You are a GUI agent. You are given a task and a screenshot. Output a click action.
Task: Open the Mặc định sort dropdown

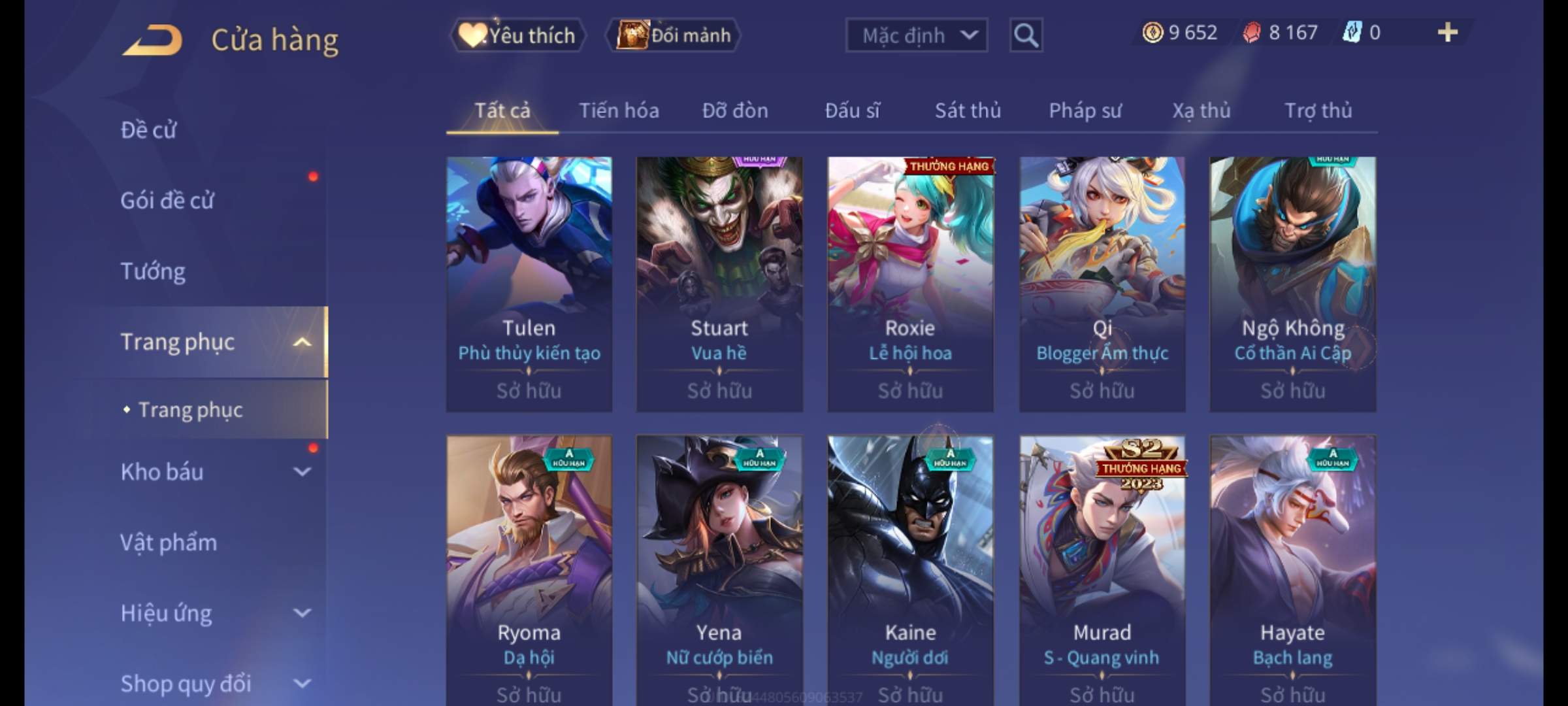917,35
